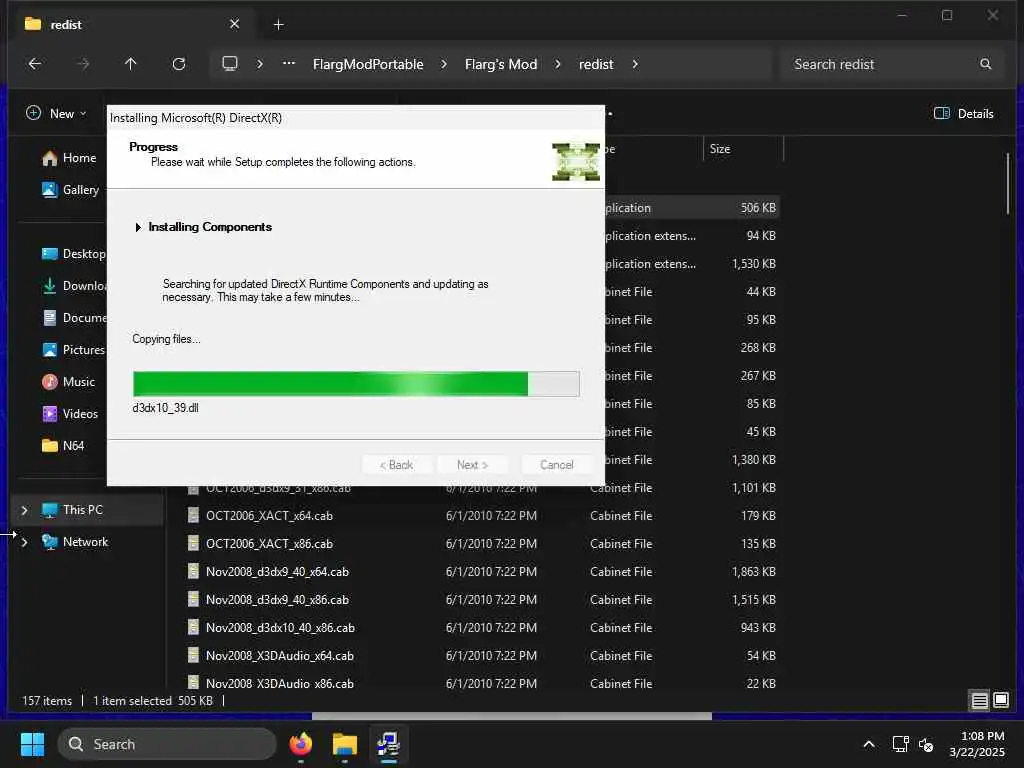Screen dimensions: 1024x768
Task: Select Flarg's Mod breadcrumb
Action: pyautogui.click(x=501, y=64)
